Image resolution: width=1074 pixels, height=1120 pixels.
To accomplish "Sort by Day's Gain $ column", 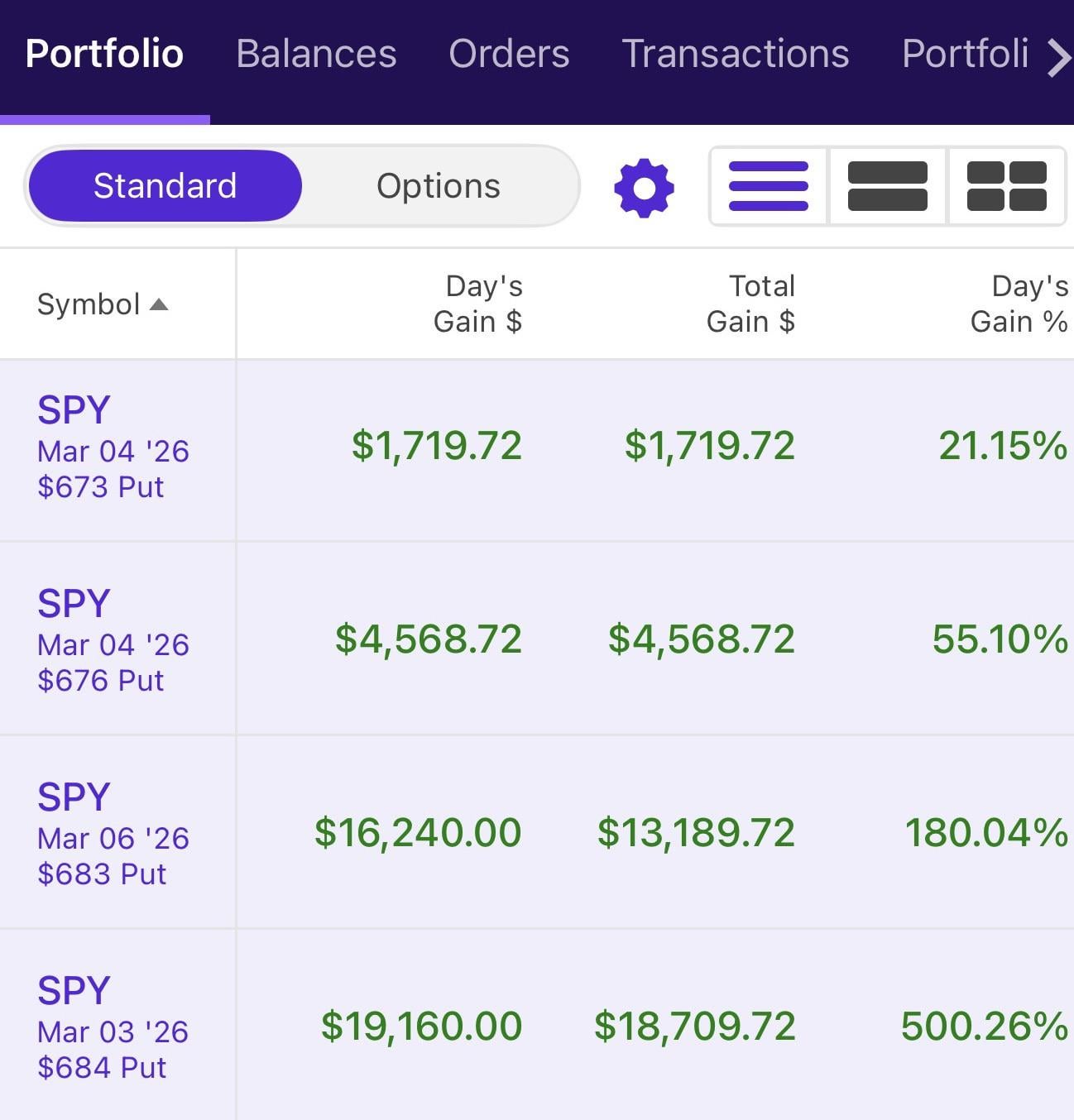I will tap(477, 304).
